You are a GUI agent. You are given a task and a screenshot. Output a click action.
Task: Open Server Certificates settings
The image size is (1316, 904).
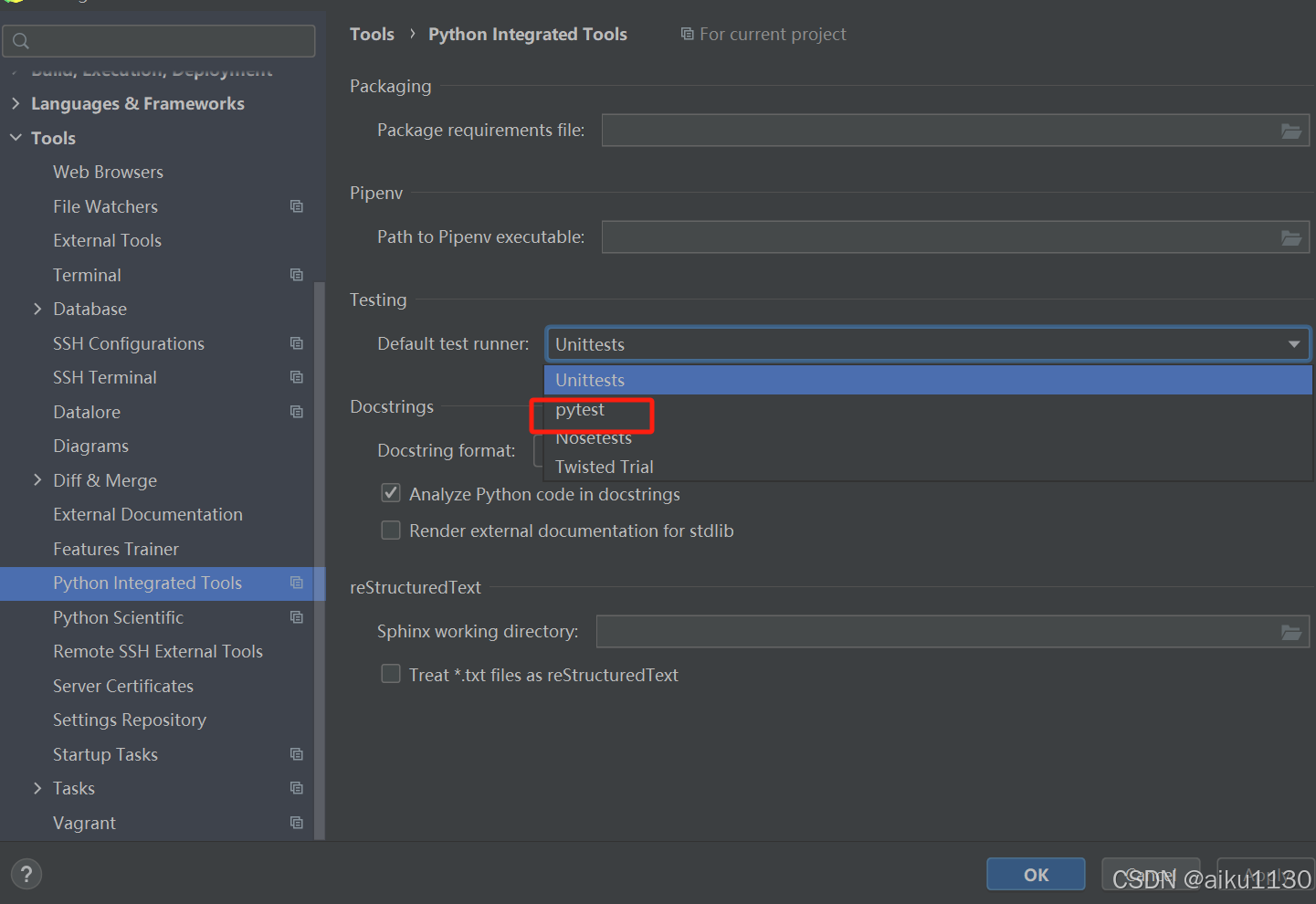point(123,686)
